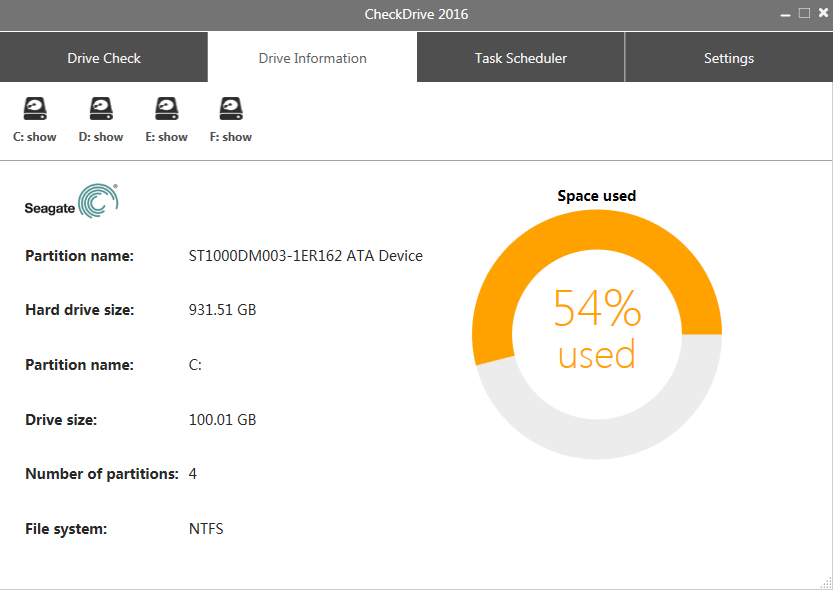Viewport: 833px width, 590px height.
Task: Click the D: drive hard disk icon
Action: pos(101,108)
